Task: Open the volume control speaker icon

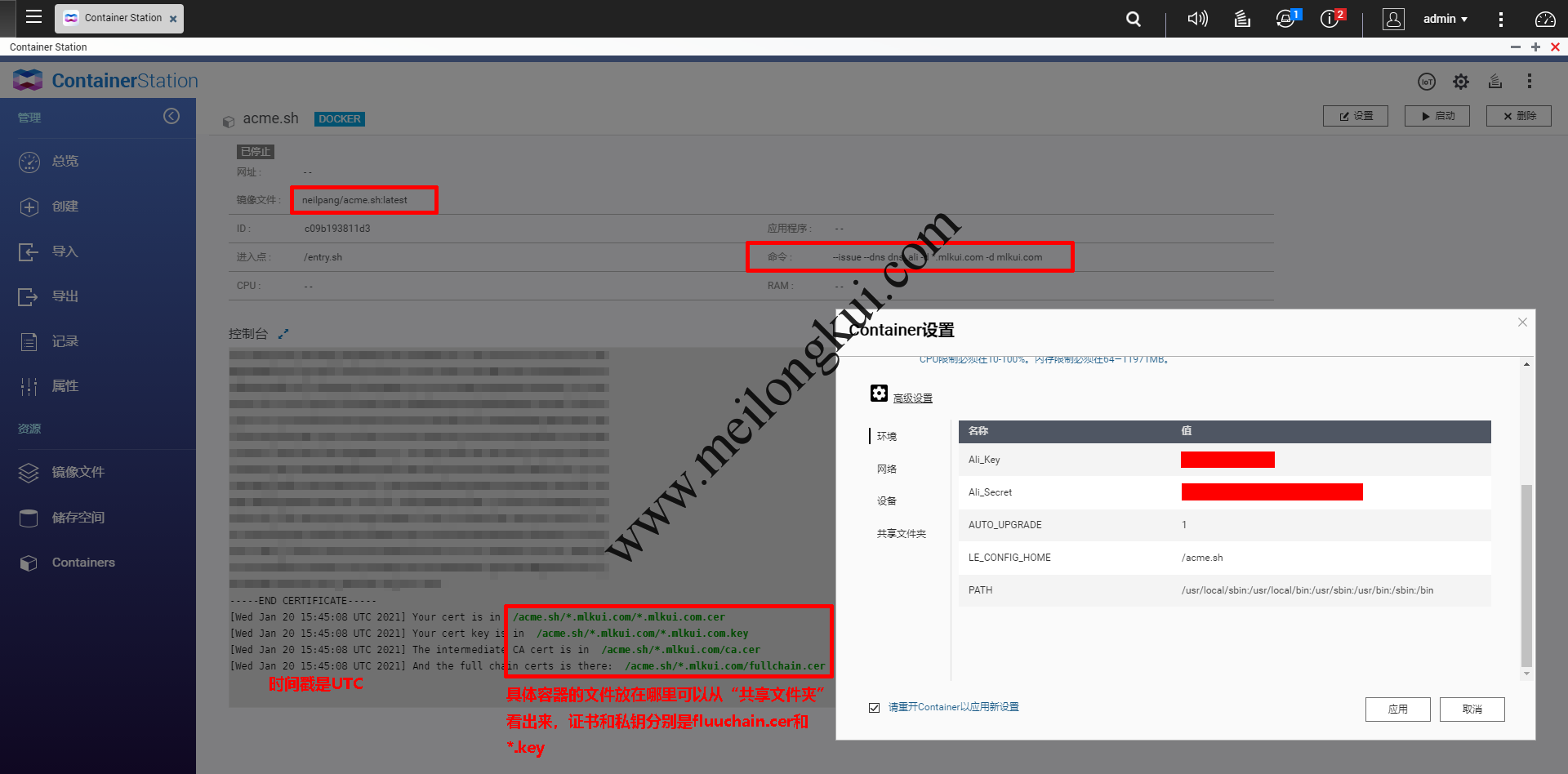Action: 1197,19
